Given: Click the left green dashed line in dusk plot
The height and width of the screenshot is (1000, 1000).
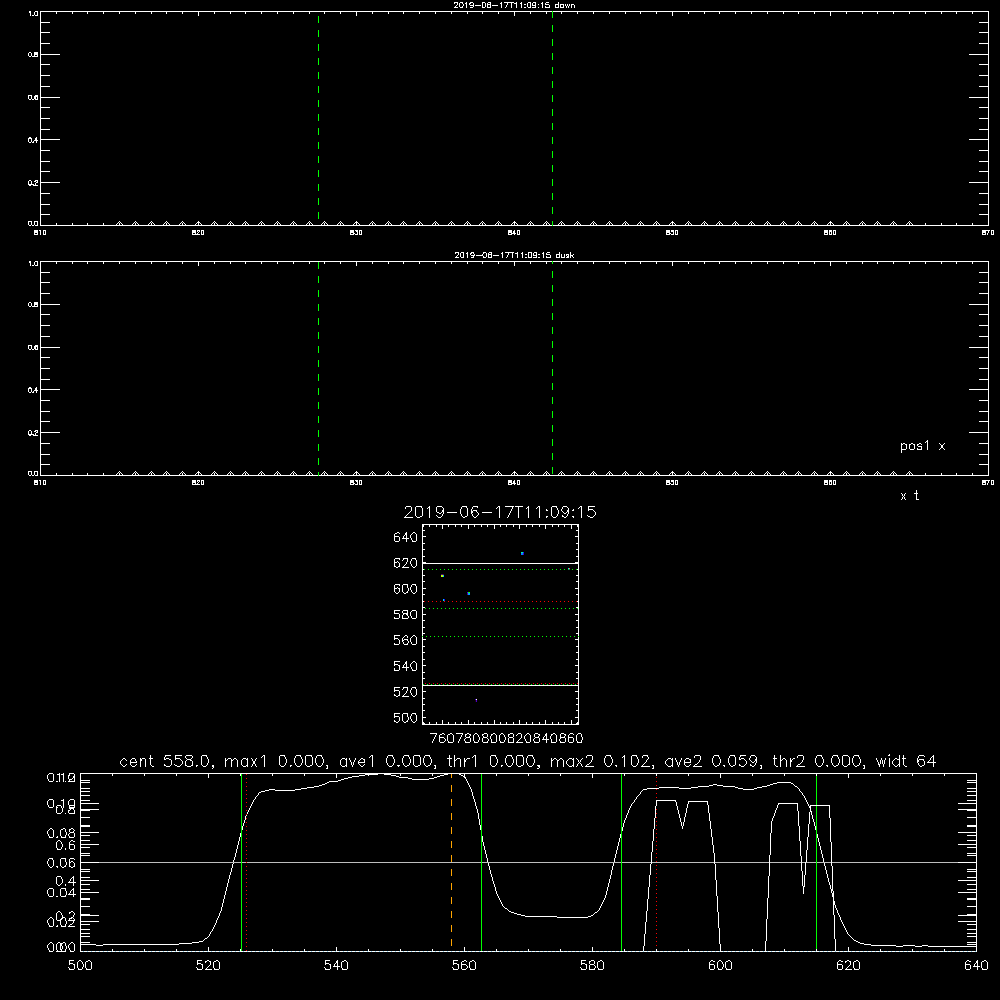Looking at the screenshot, I should pos(318,368).
